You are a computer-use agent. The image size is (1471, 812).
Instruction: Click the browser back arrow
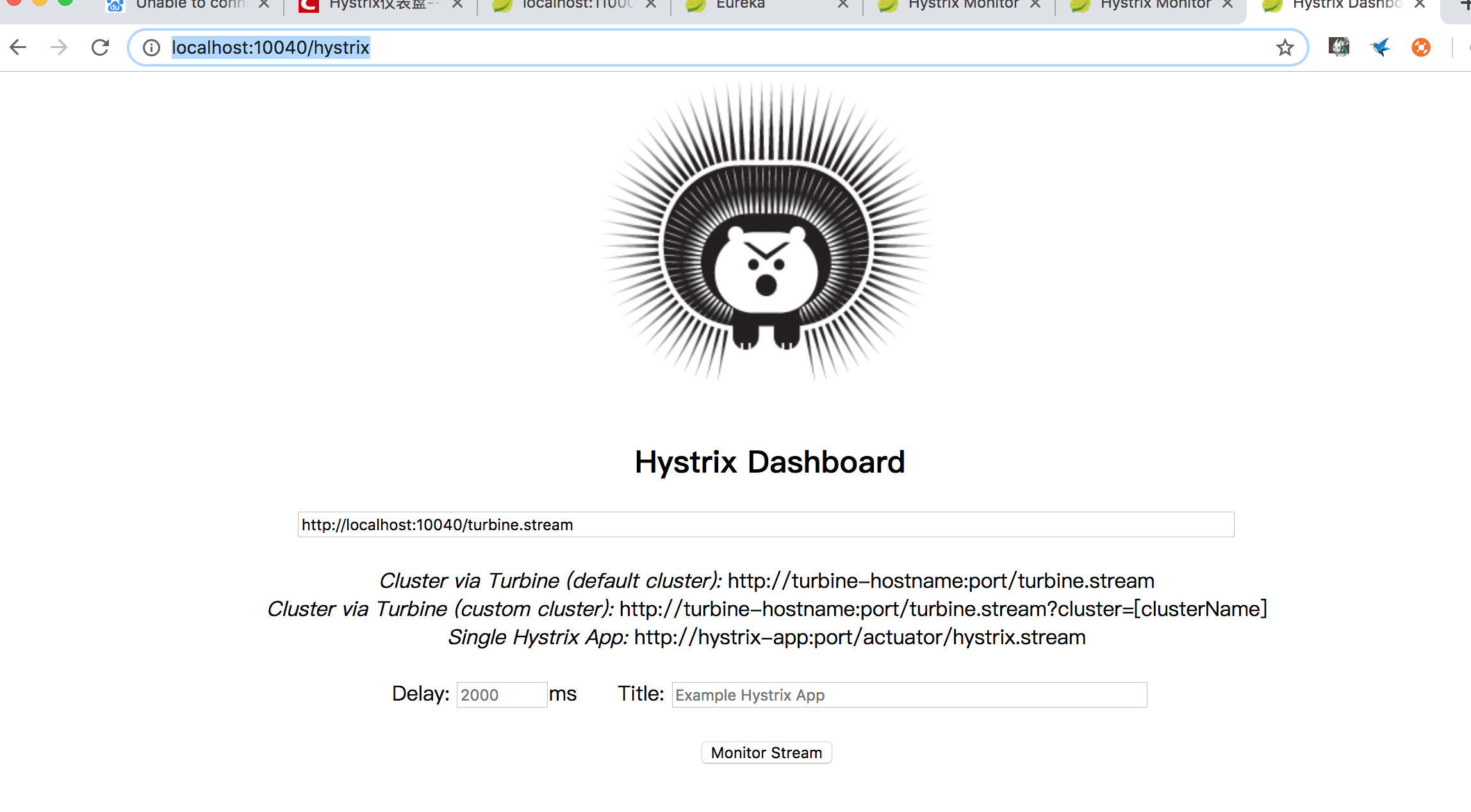tap(19, 47)
